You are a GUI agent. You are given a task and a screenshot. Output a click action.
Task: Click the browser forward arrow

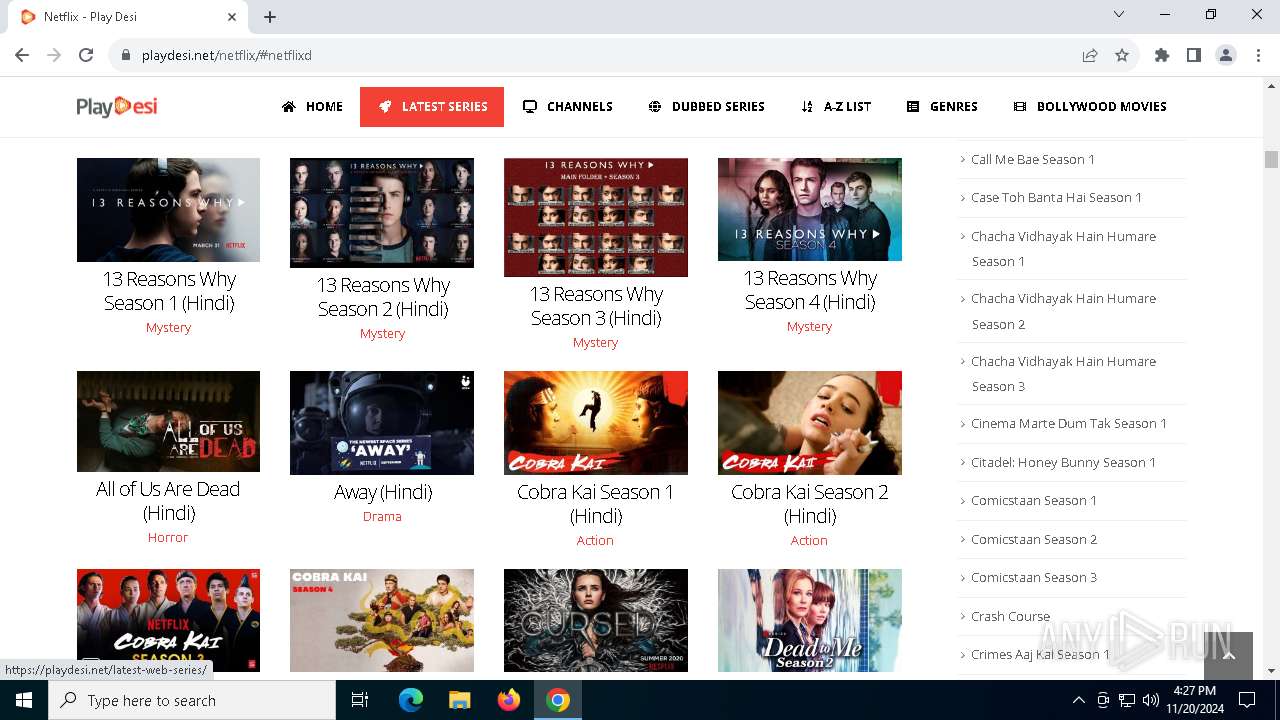point(54,55)
